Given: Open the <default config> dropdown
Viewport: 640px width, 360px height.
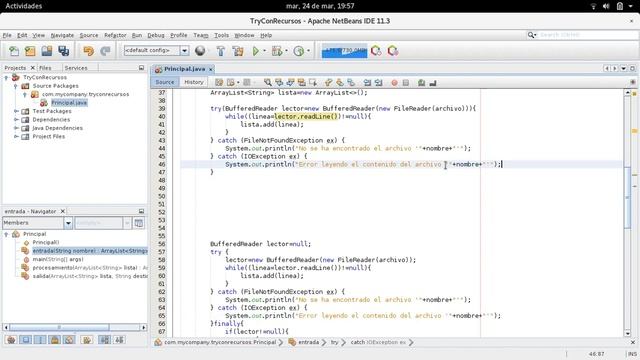Looking at the screenshot, I should [184, 51].
